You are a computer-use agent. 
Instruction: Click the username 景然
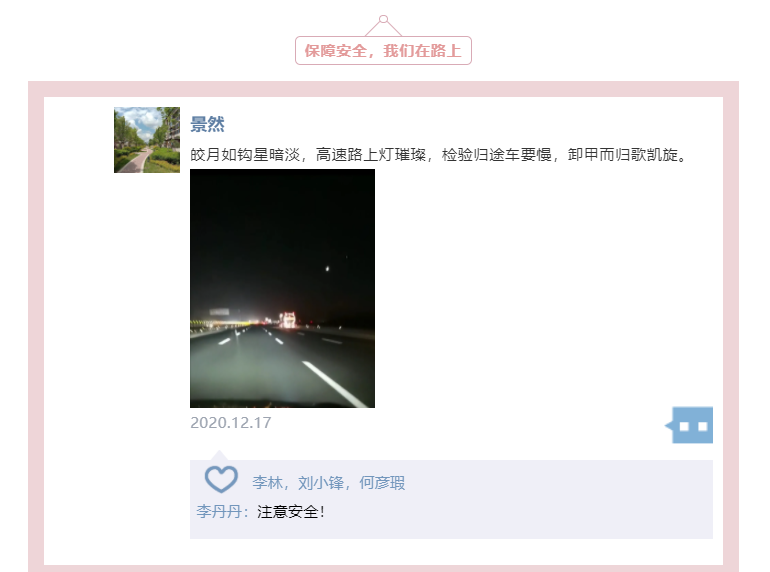pyautogui.click(x=207, y=124)
